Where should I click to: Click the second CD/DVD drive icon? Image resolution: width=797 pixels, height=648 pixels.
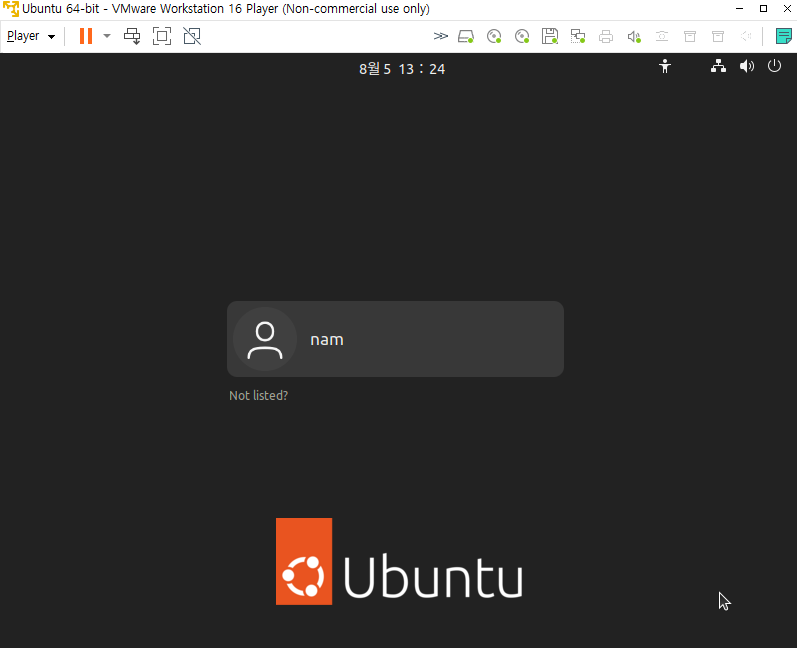click(x=522, y=37)
